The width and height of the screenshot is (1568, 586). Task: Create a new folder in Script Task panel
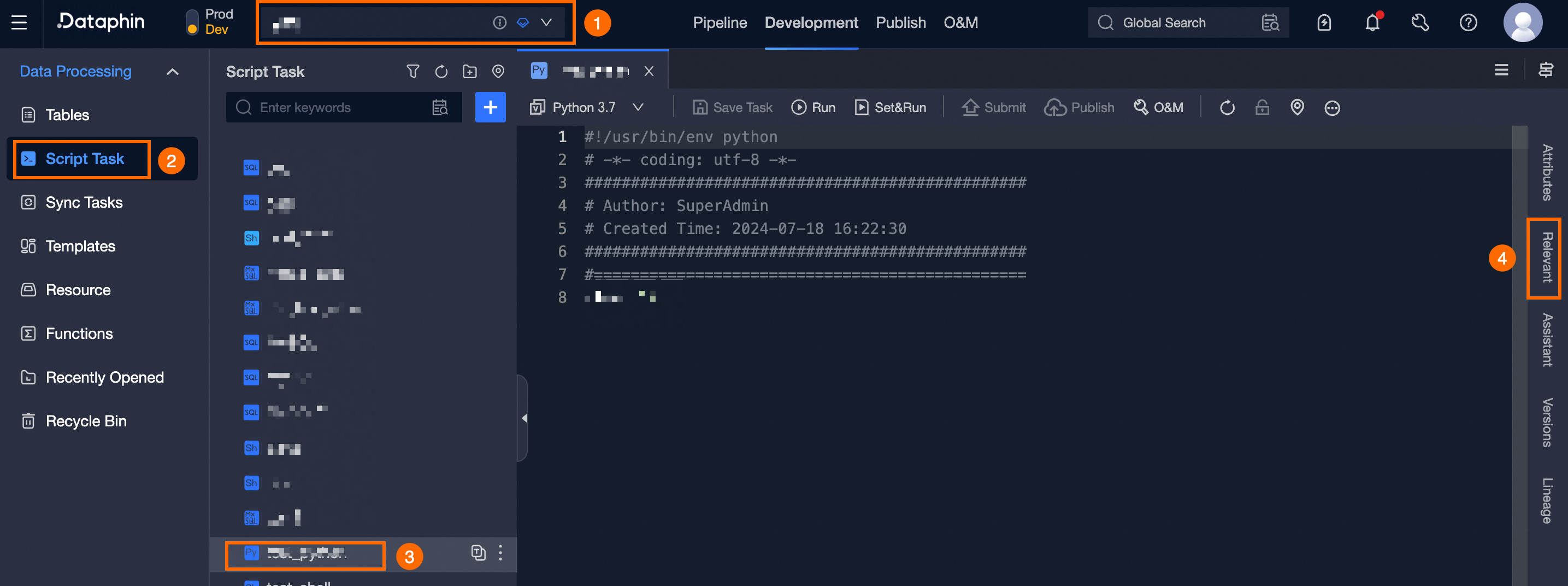pos(470,72)
